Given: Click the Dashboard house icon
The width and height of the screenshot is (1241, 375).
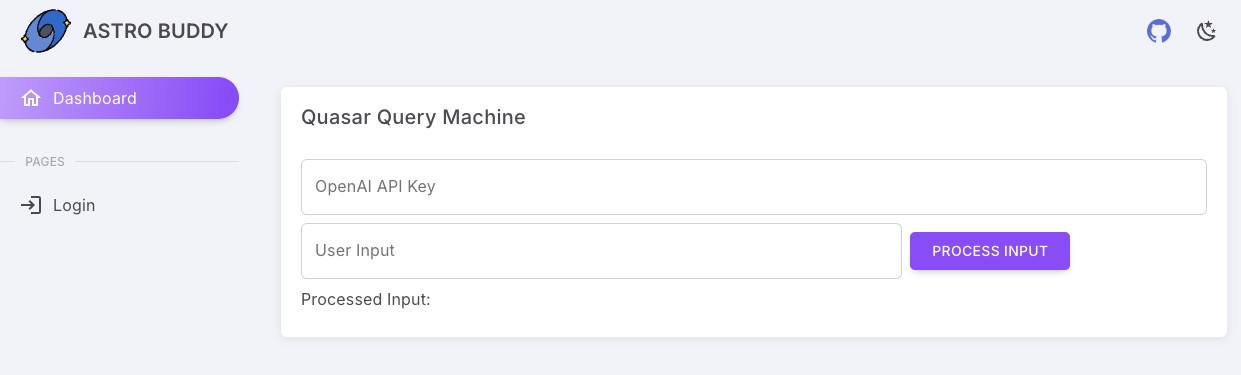Looking at the screenshot, I should click(x=31, y=98).
